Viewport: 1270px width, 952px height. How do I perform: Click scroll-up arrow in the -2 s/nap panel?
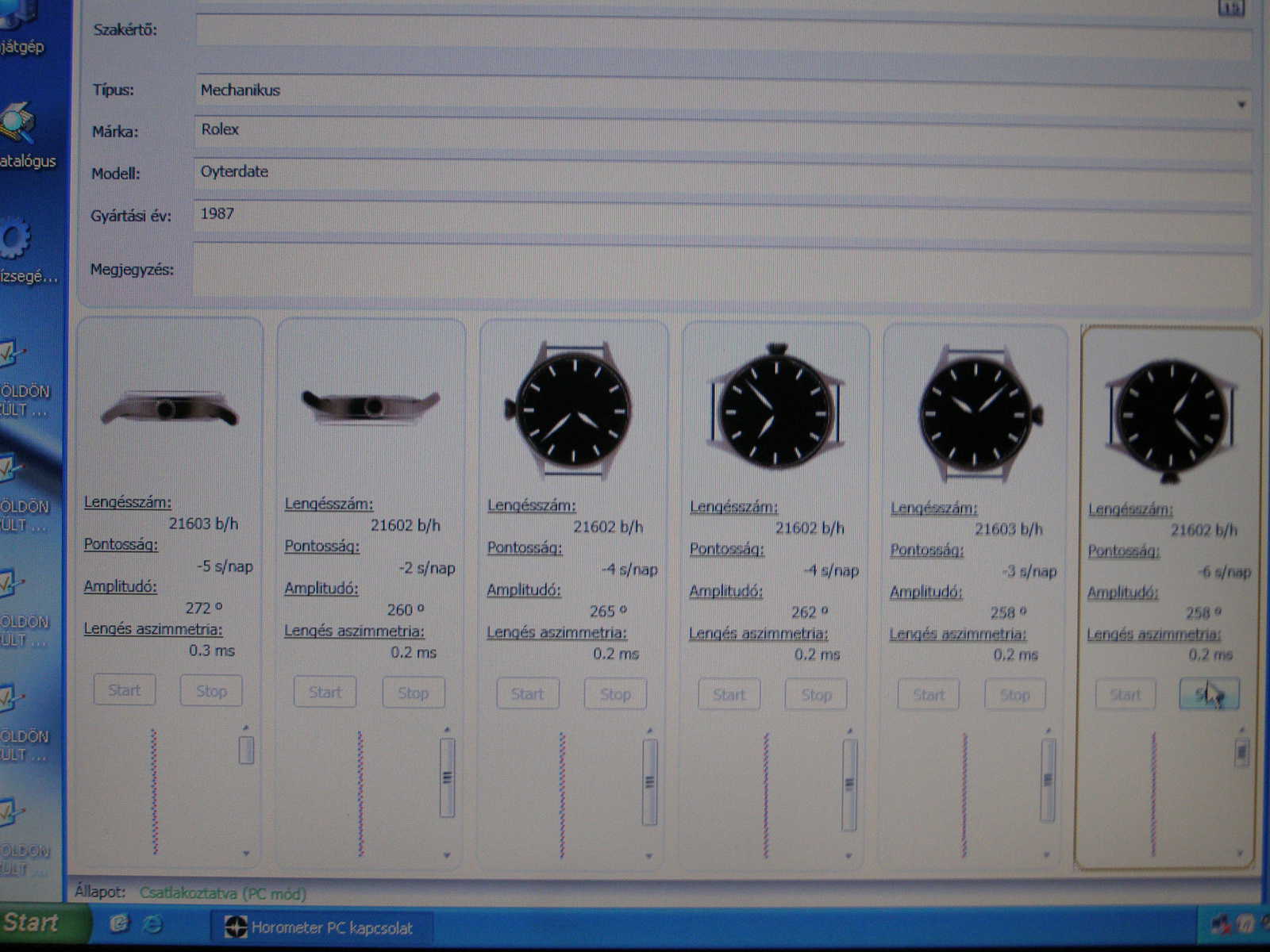click(448, 730)
